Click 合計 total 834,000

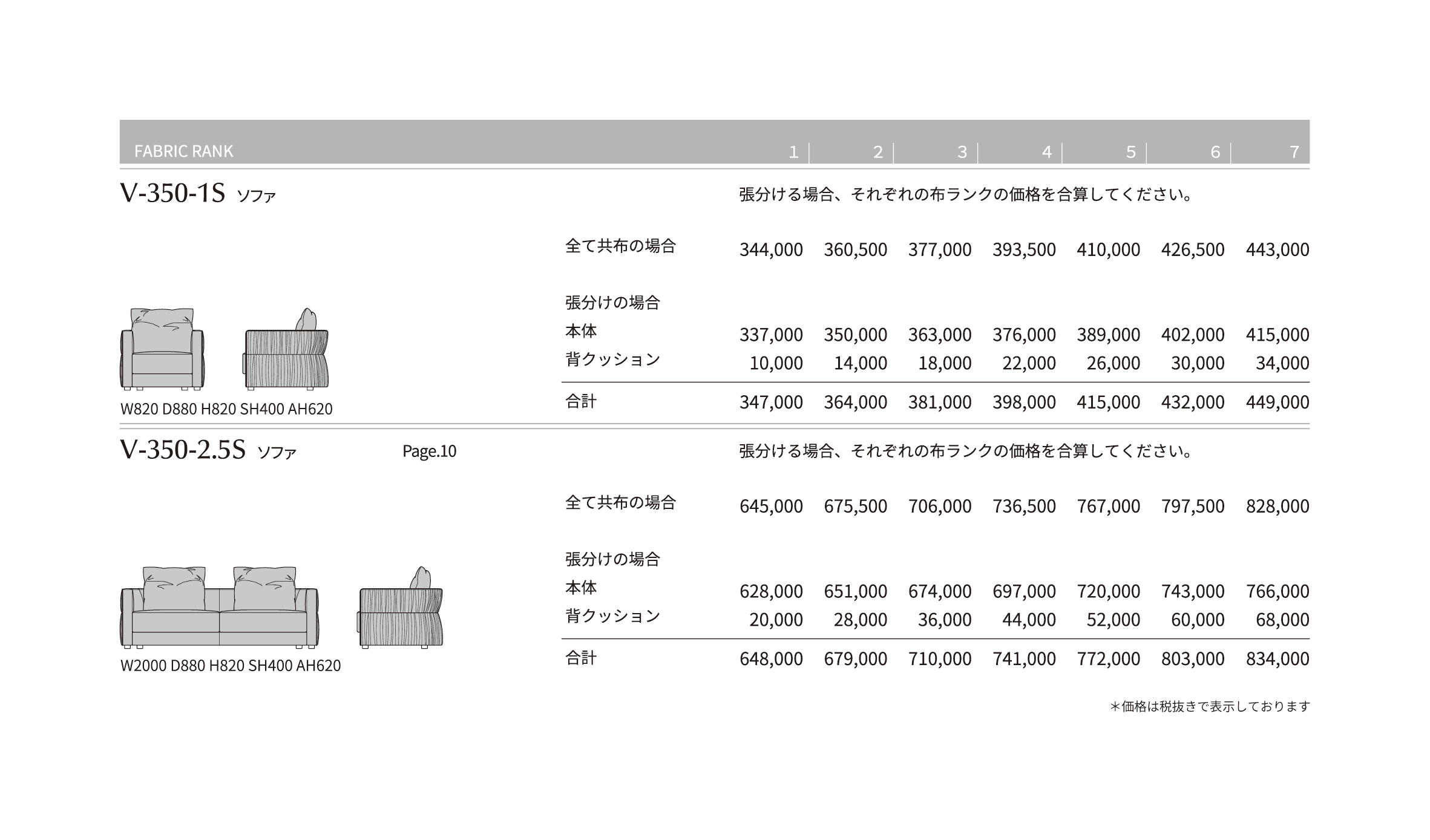[x=1277, y=658]
